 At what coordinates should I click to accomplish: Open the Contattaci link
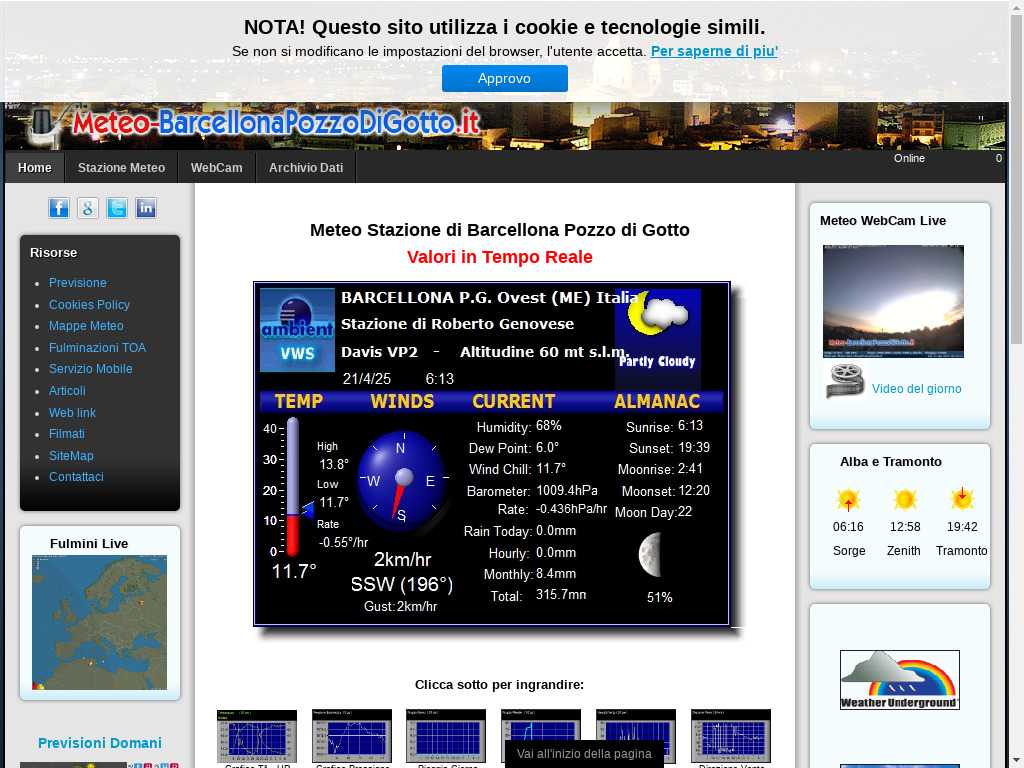(x=76, y=477)
